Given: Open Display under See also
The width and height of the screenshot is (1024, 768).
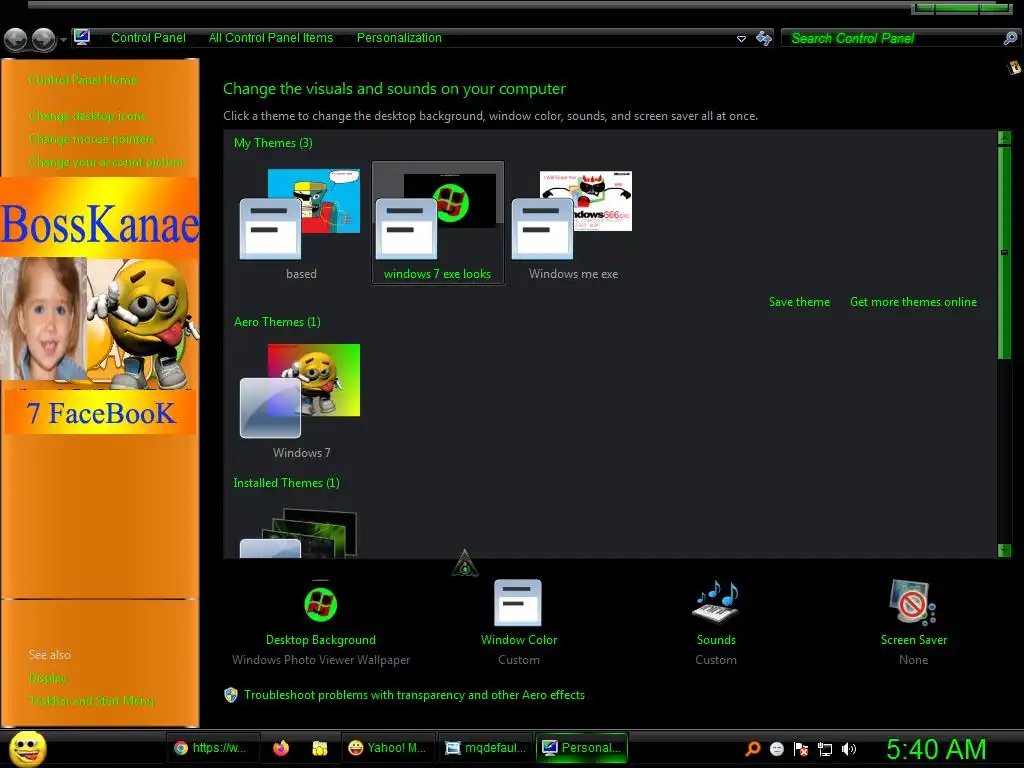Looking at the screenshot, I should pos(48,678).
